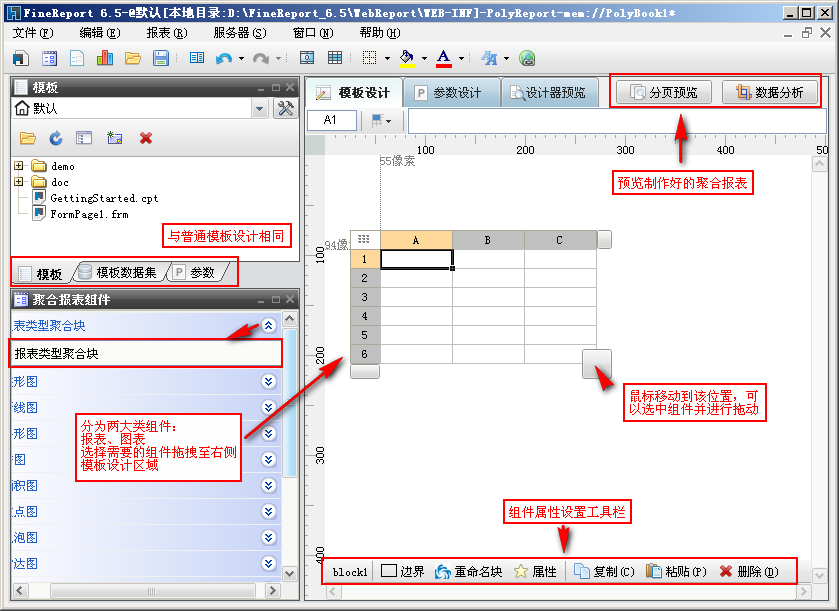
Task: Click the 数据分析 button
Action: (770, 93)
